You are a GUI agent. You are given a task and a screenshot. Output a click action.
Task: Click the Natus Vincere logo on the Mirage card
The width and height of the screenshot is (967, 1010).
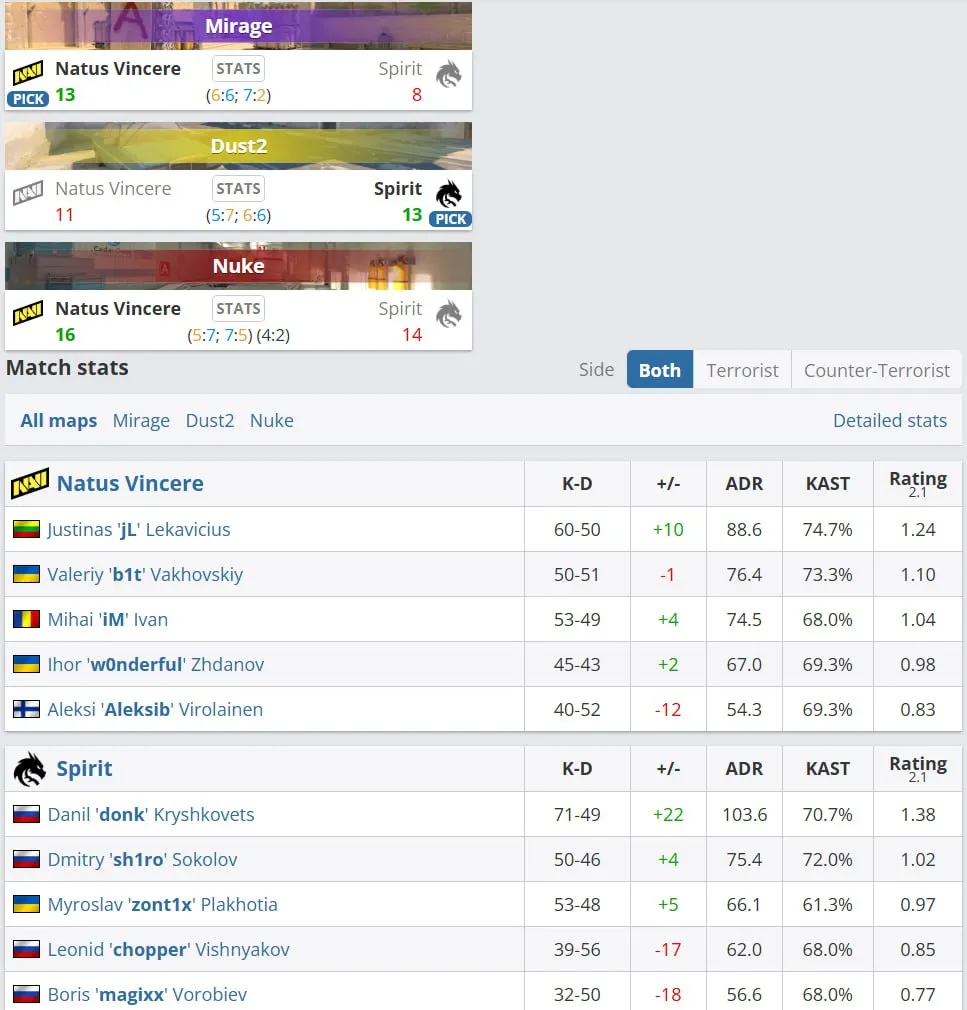pos(28,73)
